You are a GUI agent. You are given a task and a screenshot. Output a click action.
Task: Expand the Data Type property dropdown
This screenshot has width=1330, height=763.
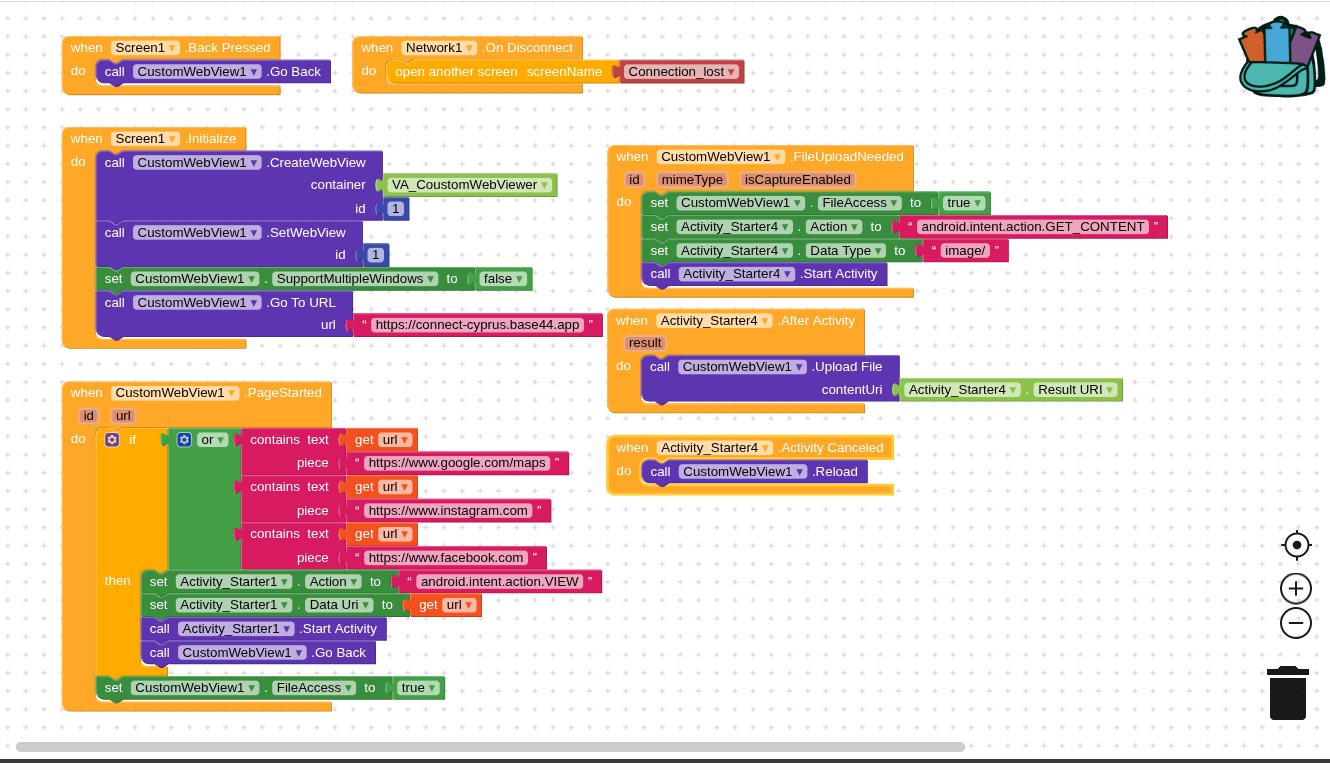[878, 251]
